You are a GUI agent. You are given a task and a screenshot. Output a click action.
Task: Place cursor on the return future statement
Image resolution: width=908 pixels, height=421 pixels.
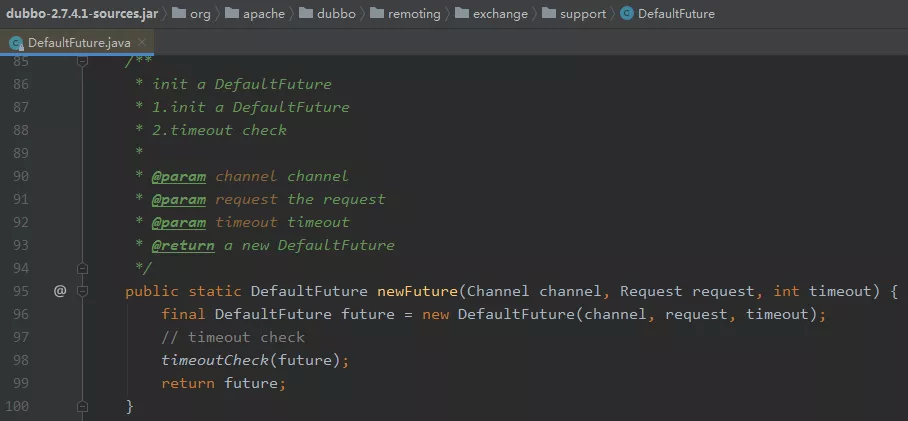coord(224,383)
